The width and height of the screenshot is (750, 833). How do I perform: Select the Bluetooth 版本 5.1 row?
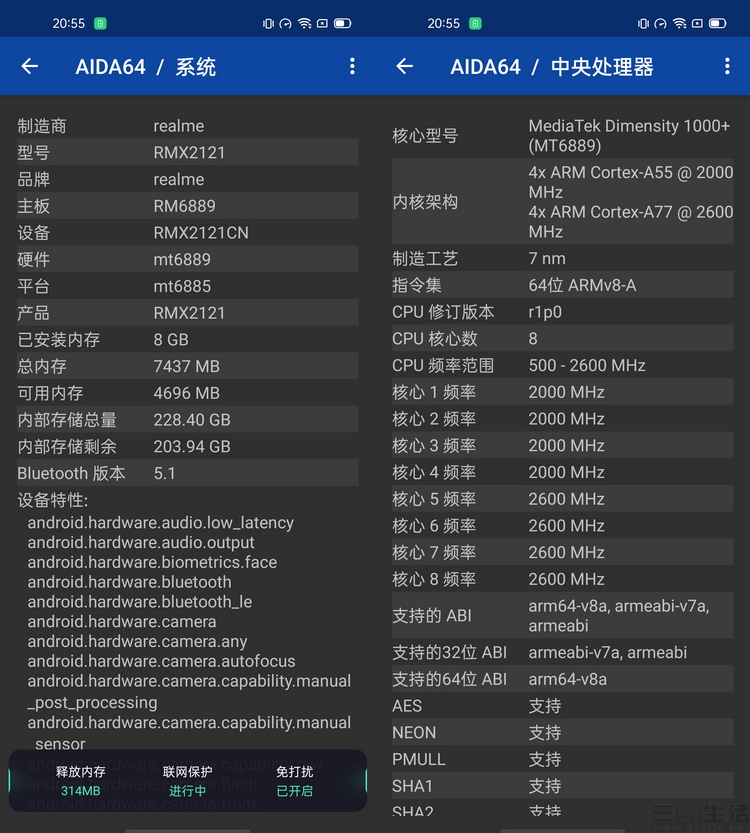coord(188,473)
